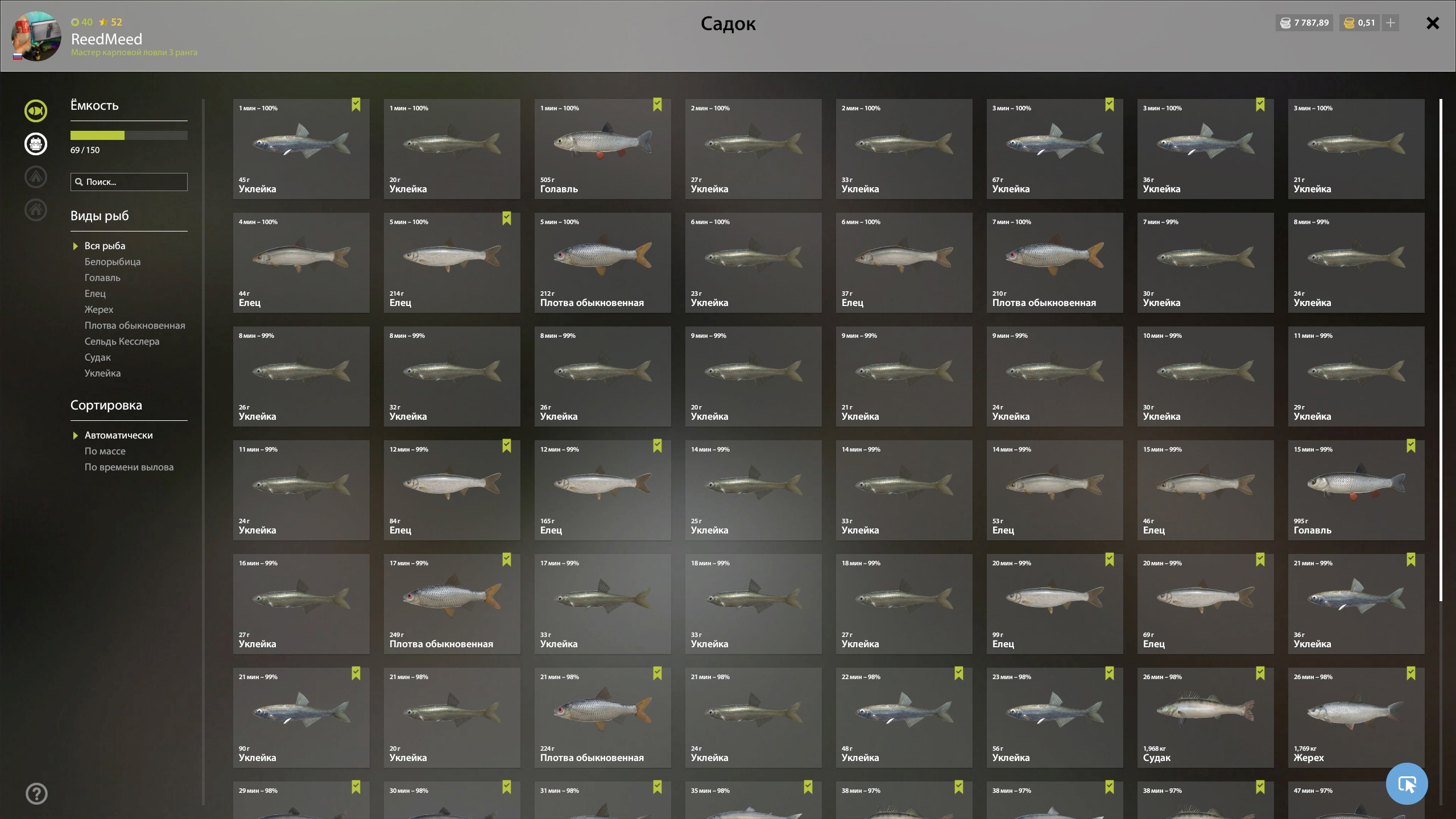This screenshot has width=1456, height=819.
Task: Filter list by Сельдь Кесслера
Action: (x=122, y=341)
